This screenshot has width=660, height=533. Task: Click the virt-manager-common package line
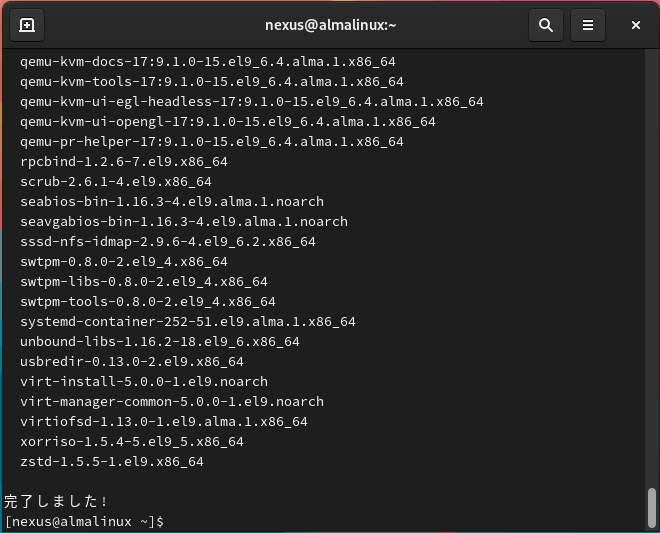[171, 401]
